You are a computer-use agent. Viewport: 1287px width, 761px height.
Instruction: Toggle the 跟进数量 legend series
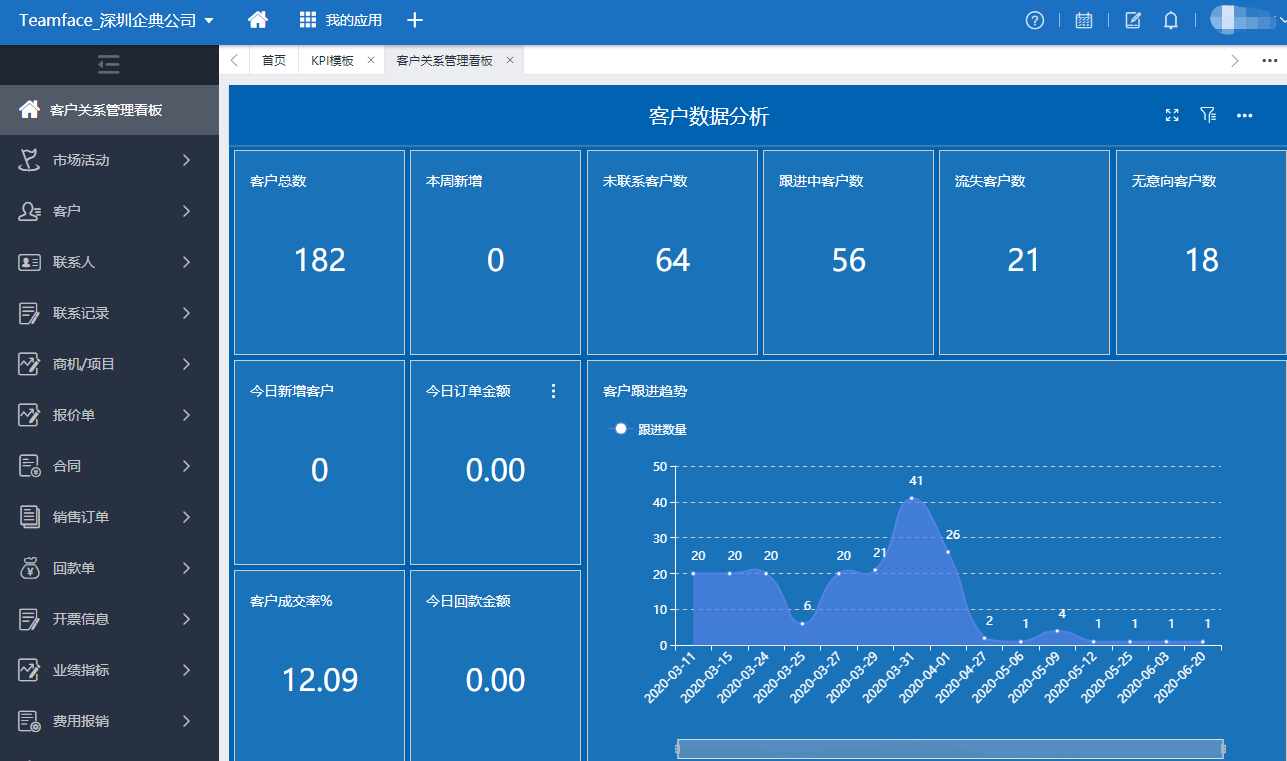[x=648, y=429]
